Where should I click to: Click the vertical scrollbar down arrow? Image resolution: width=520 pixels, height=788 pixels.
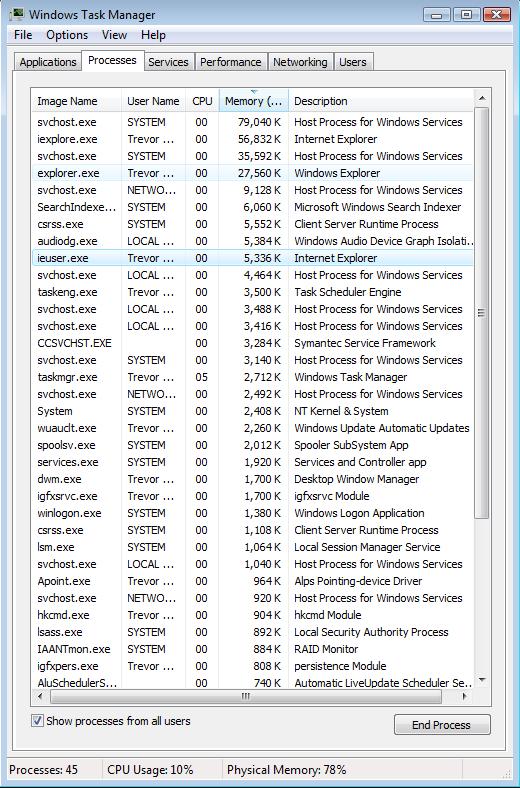click(x=482, y=680)
